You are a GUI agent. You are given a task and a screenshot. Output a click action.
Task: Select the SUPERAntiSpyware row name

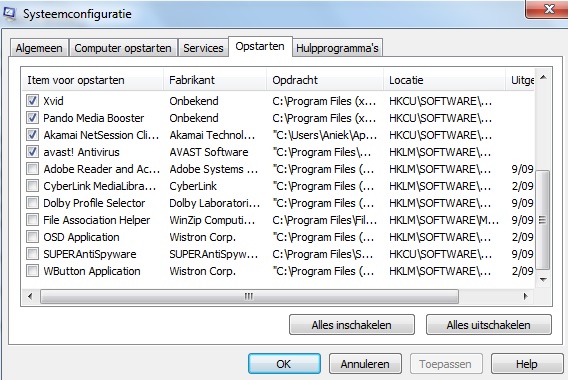coord(89,254)
